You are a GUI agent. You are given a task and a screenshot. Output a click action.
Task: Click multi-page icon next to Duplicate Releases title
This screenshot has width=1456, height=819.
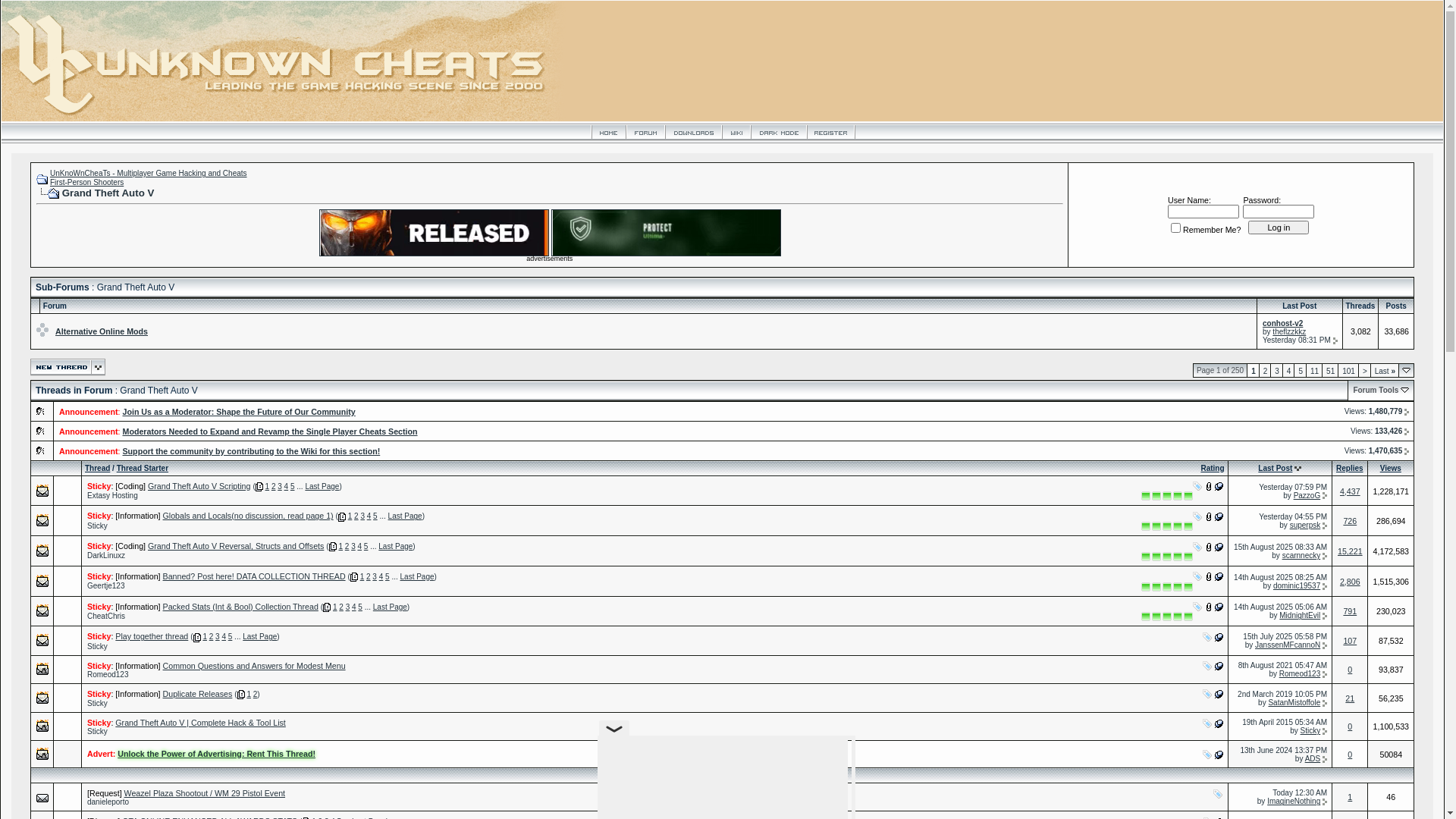click(241, 695)
